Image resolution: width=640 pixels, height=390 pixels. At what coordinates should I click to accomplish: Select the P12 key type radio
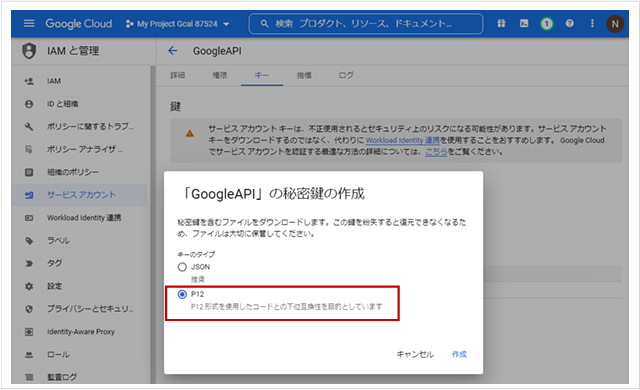pos(182,294)
